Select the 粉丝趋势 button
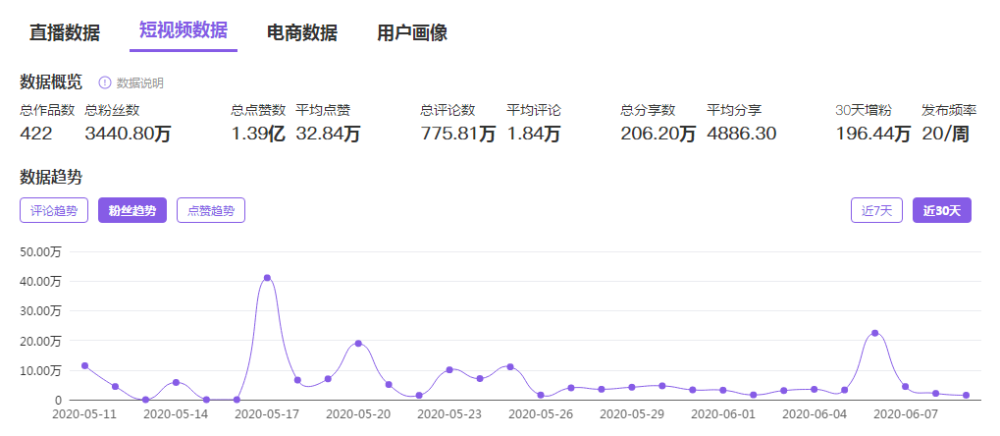The width and height of the screenshot is (1000, 436). (x=132, y=210)
